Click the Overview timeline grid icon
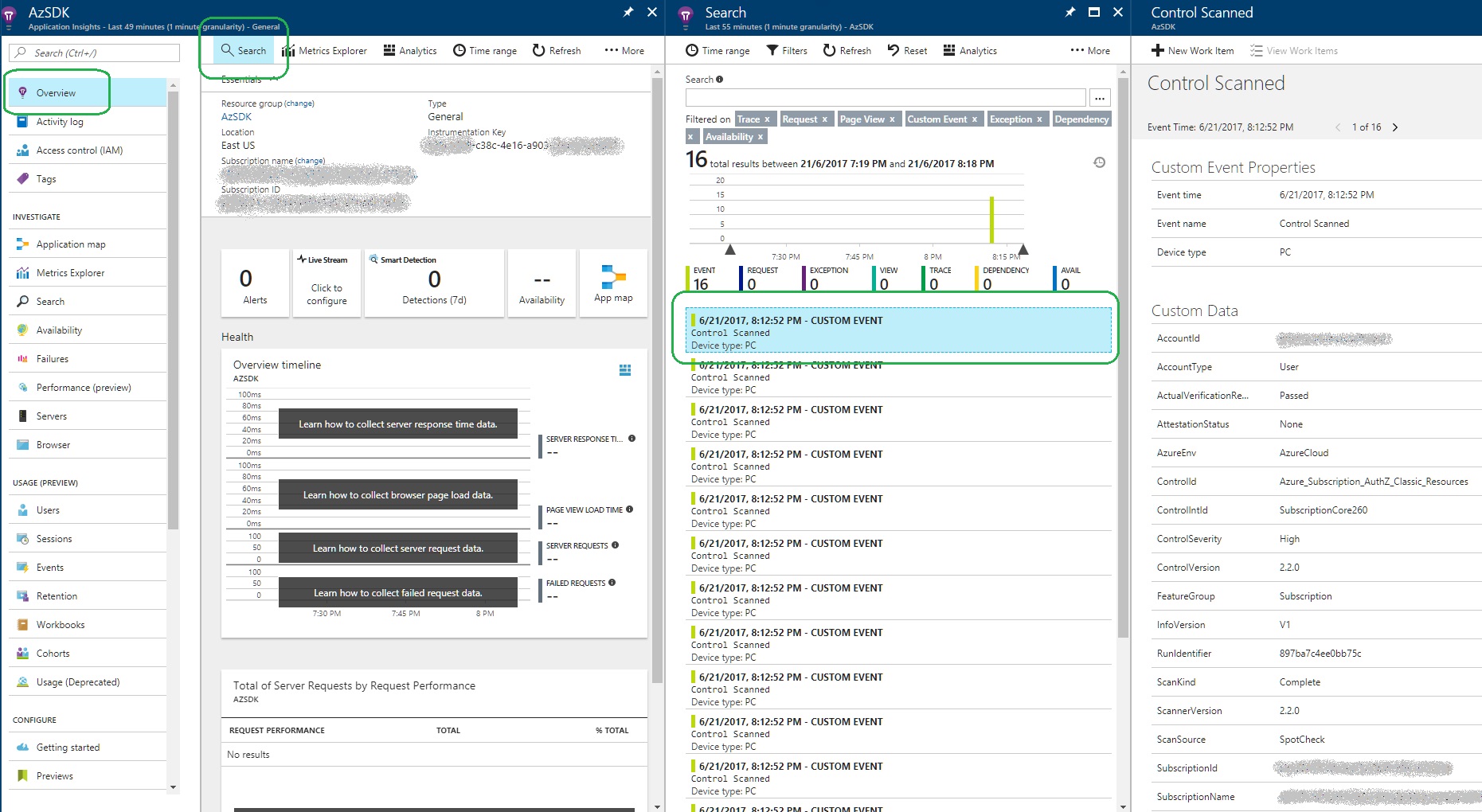 click(625, 370)
